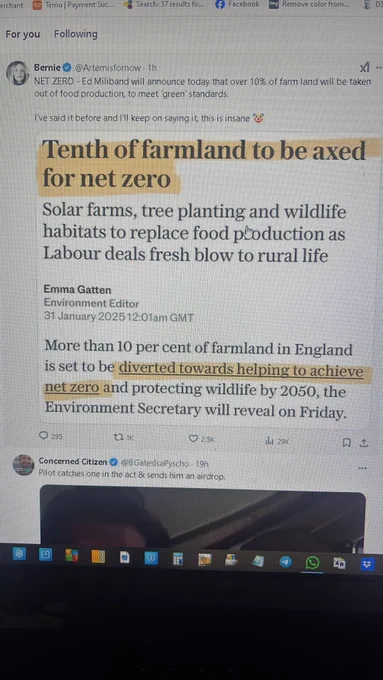Bookmark Bernie's net zero tweet
Image resolution: width=383 pixels, height=680 pixels.
[347, 442]
